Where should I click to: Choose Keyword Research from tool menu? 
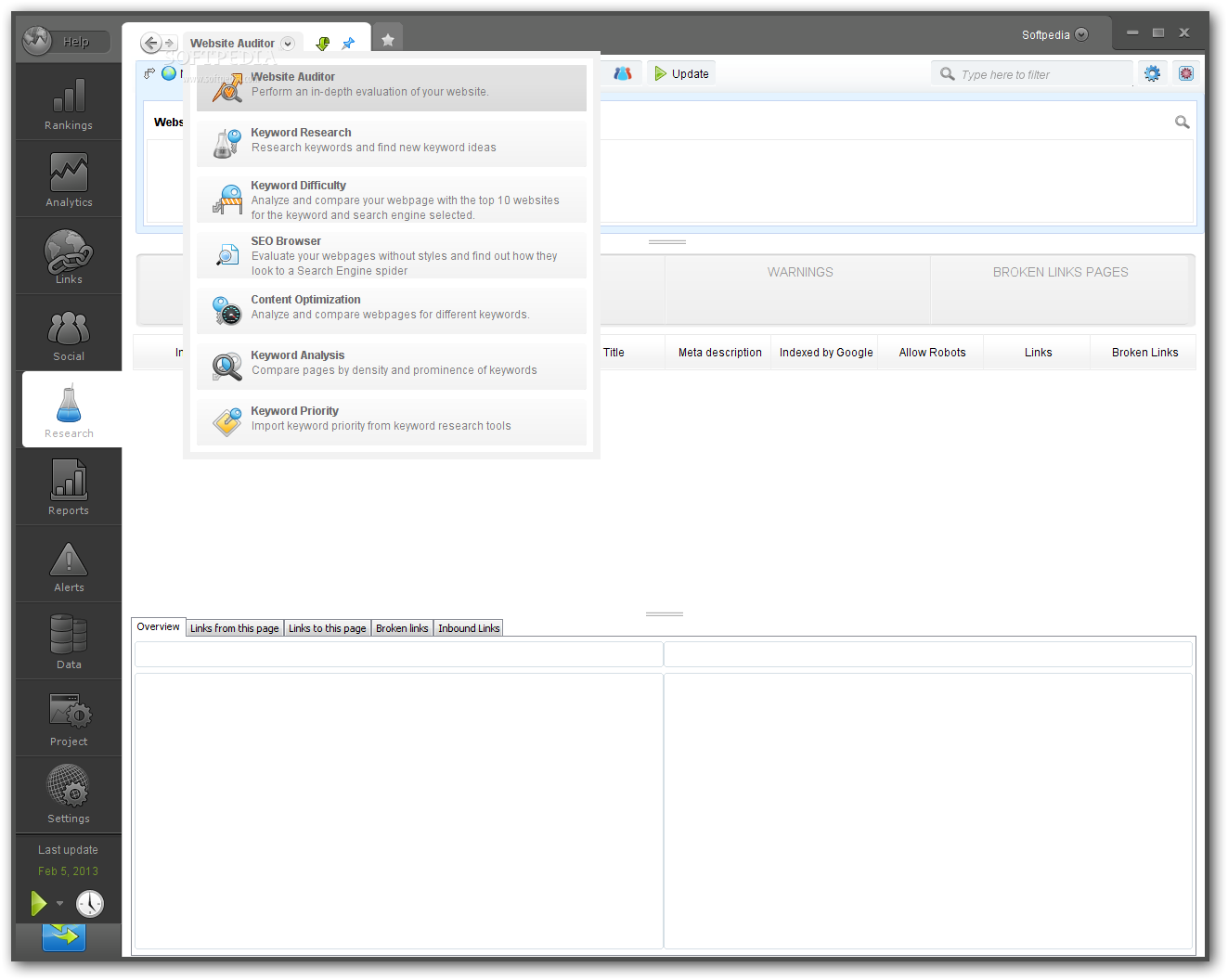(x=392, y=143)
